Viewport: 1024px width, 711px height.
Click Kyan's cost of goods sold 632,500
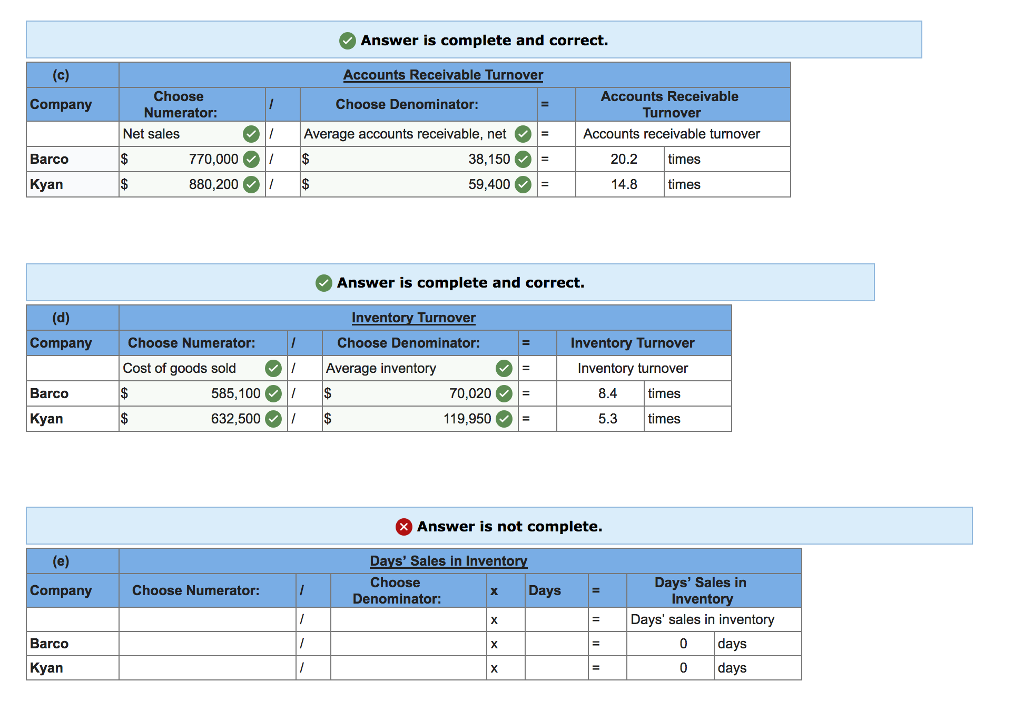coord(236,419)
